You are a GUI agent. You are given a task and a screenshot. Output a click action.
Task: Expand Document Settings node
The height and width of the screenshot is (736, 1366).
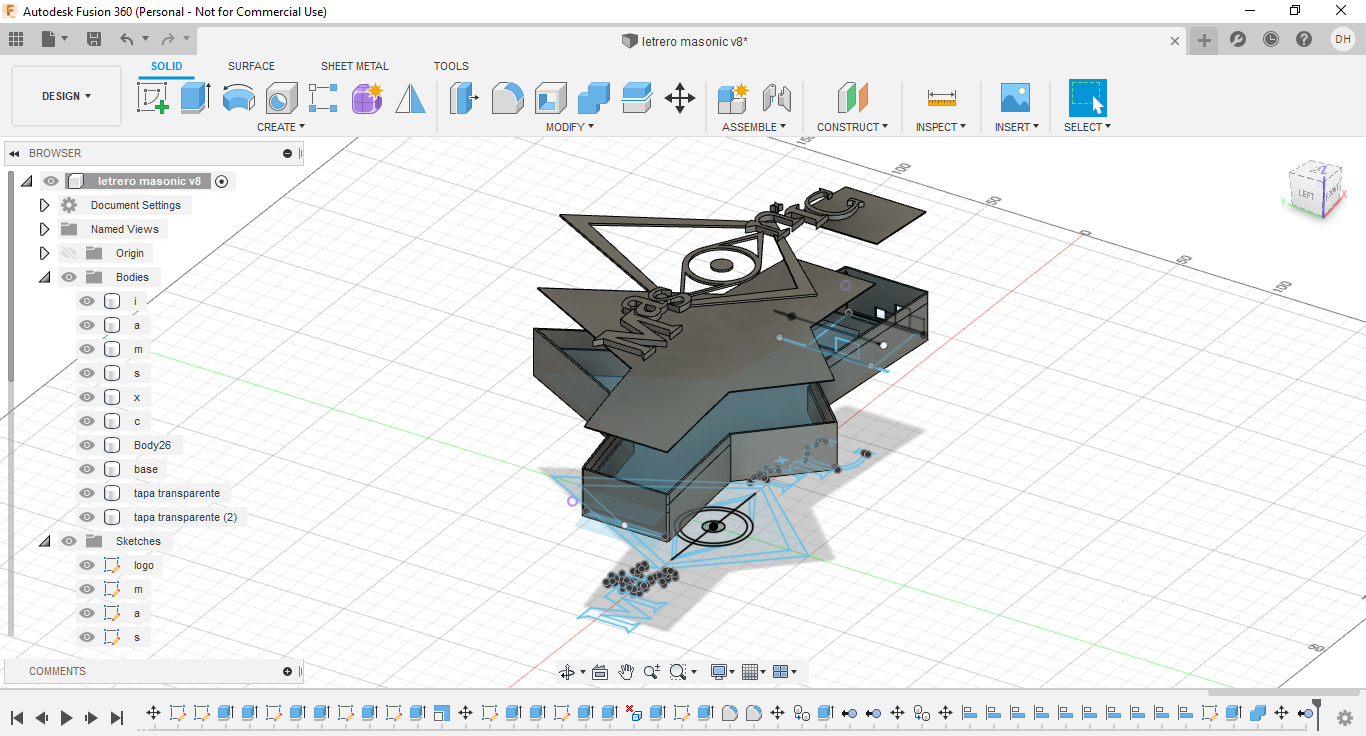click(x=44, y=205)
